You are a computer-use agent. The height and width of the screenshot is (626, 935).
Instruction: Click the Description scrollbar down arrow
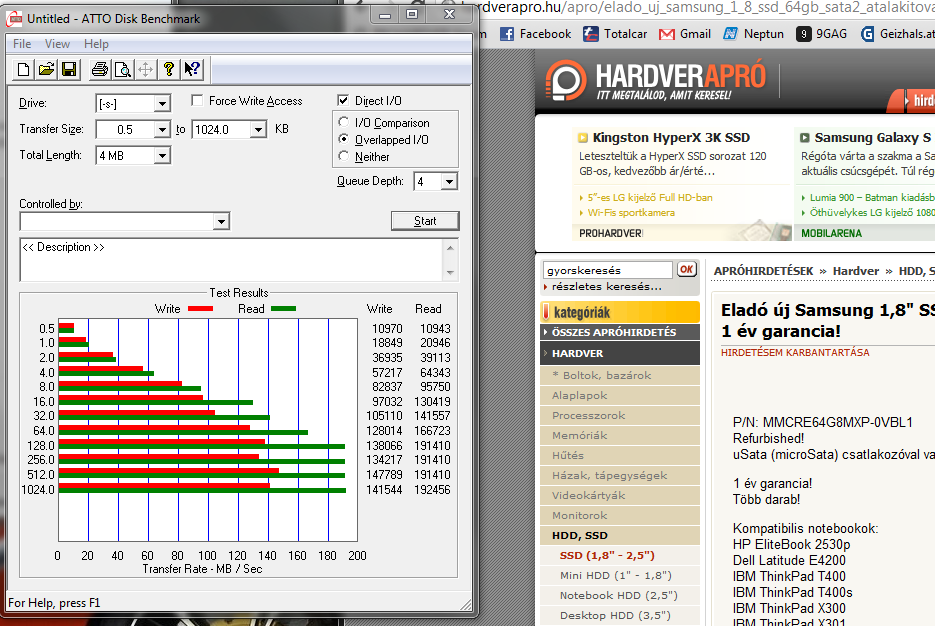(450, 272)
